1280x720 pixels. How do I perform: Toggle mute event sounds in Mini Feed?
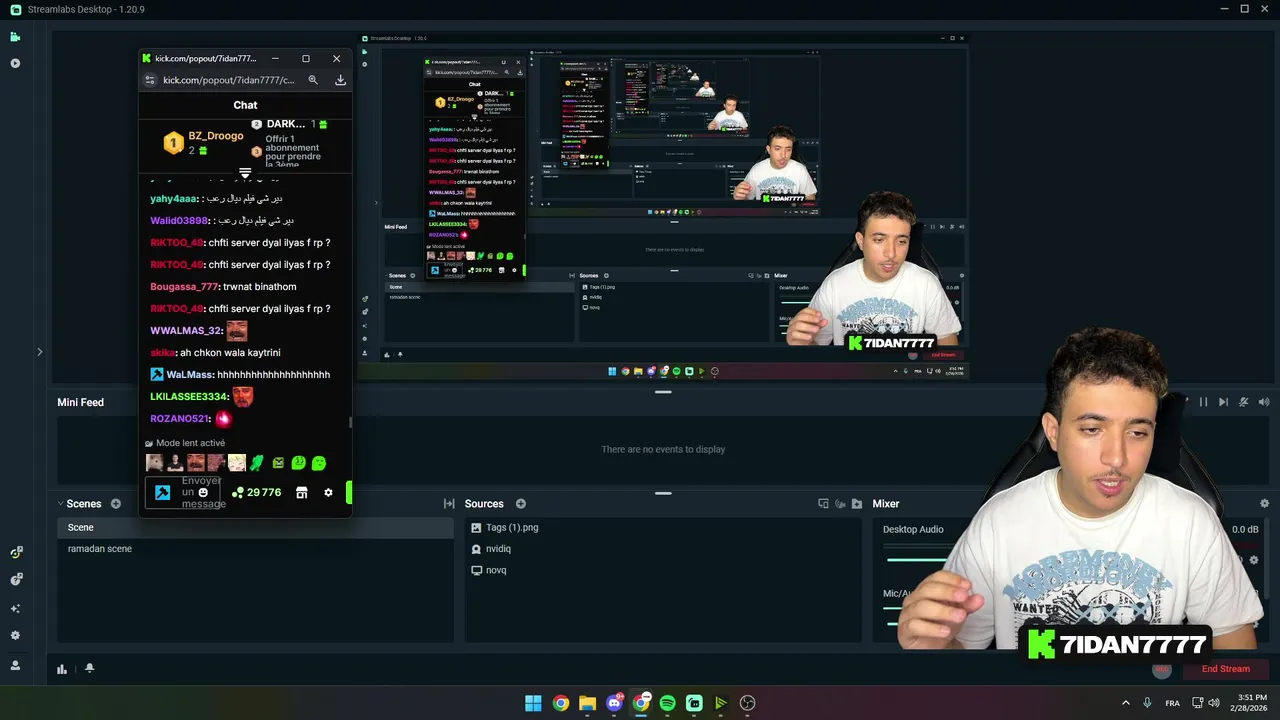[x=1244, y=402]
